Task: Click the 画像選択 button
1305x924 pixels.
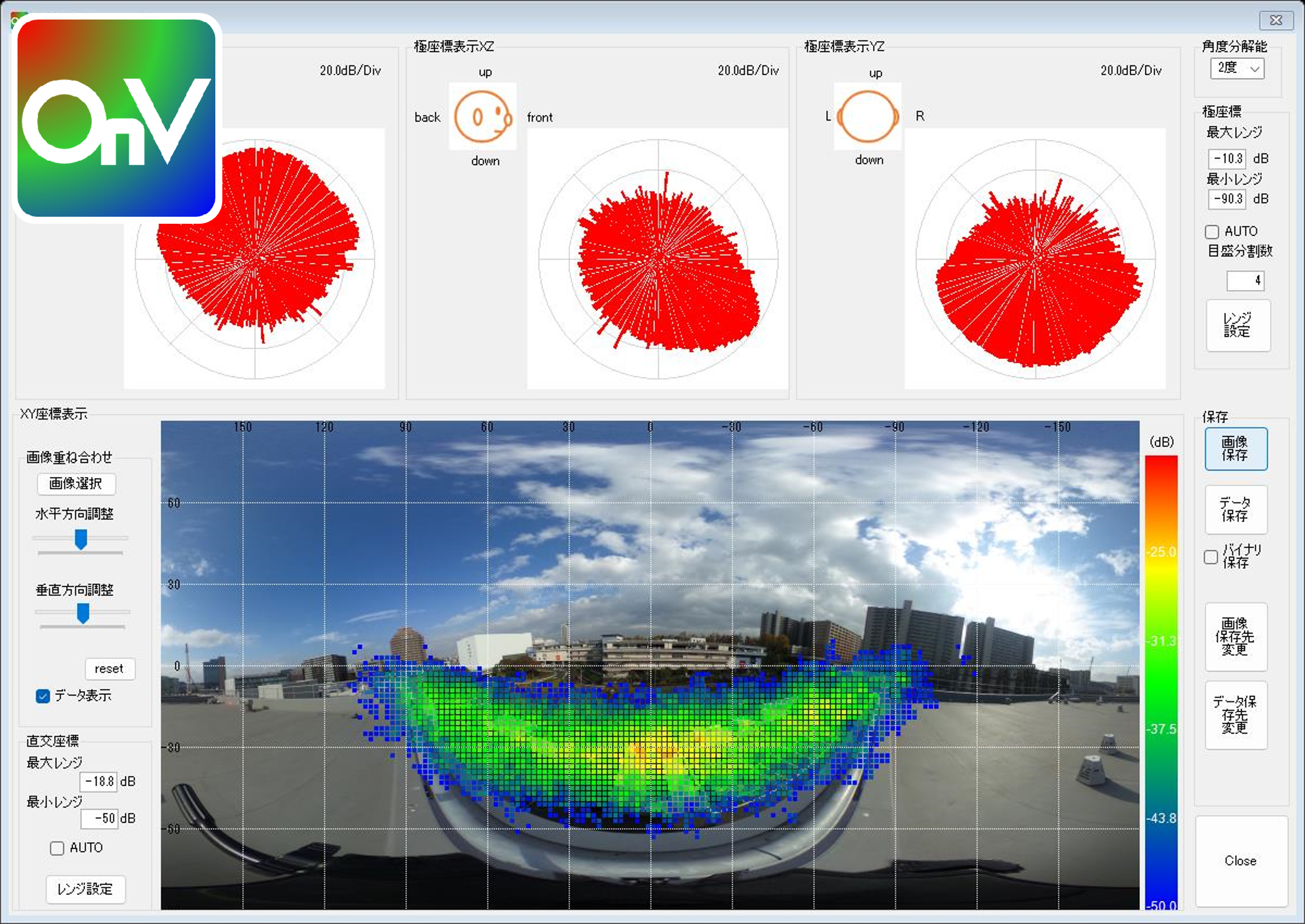Action: pyautogui.click(x=76, y=484)
